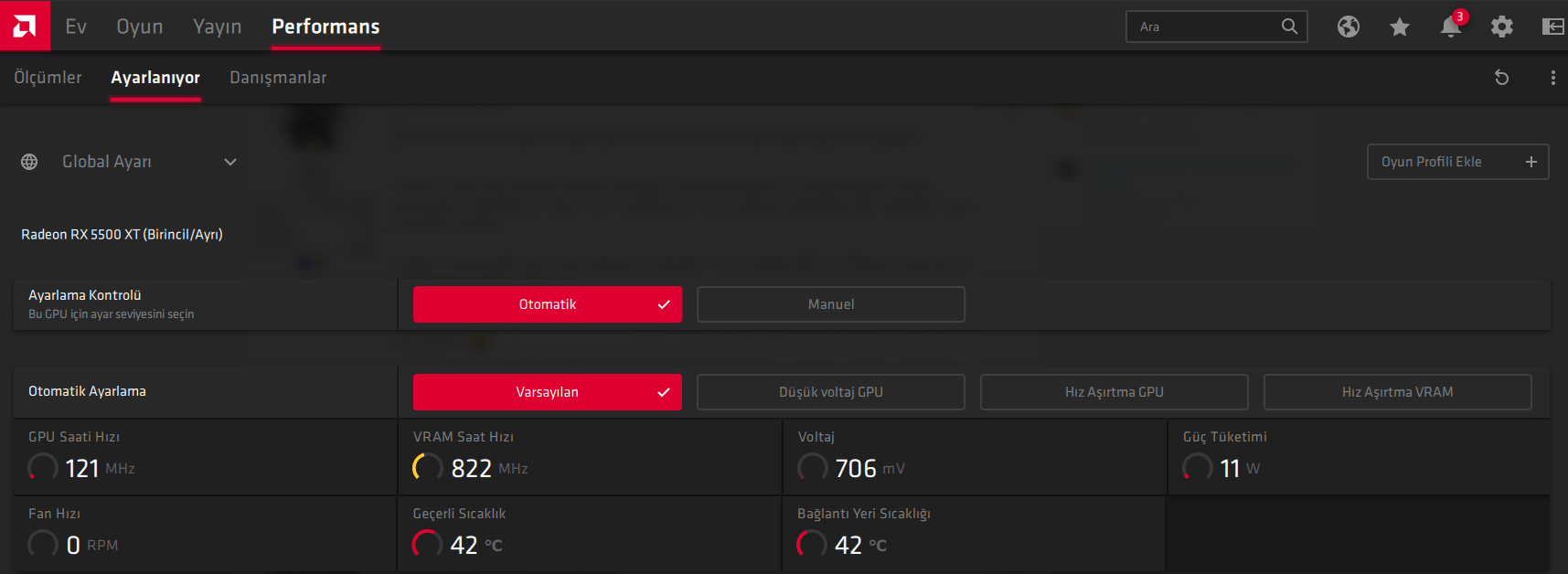Click the Fan Hızı gauge icon
Screen dimensions: 1568x574
pos(43,545)
